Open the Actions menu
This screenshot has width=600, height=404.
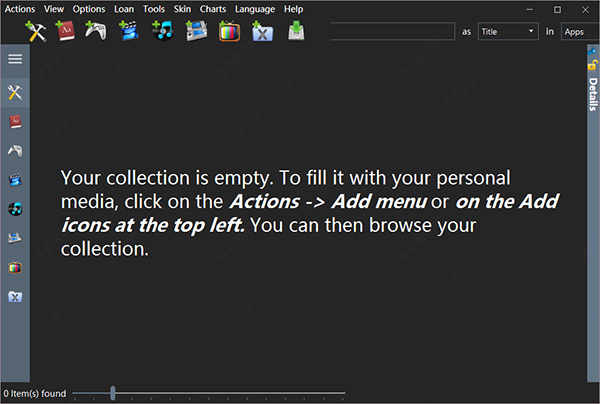(20, 9)
